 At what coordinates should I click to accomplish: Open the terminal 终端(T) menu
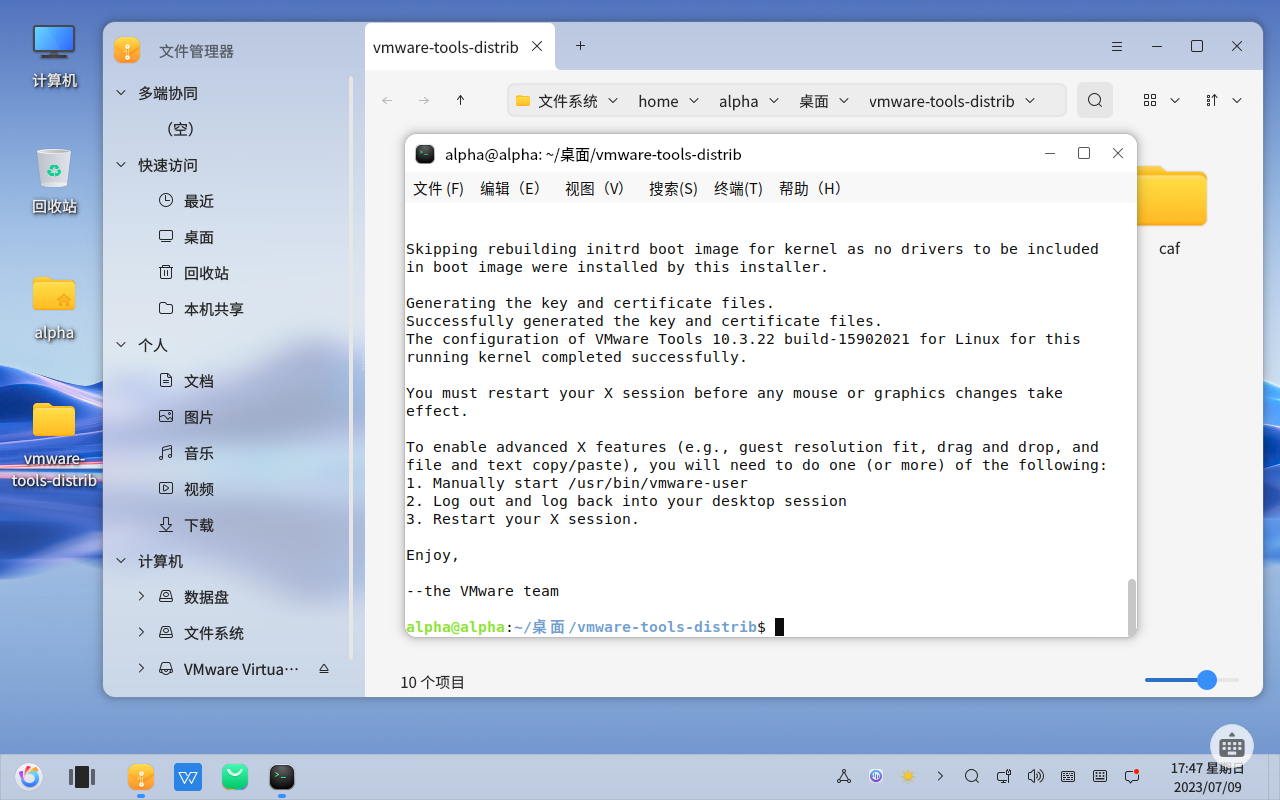pyautogui.click(x=738, y=188)
